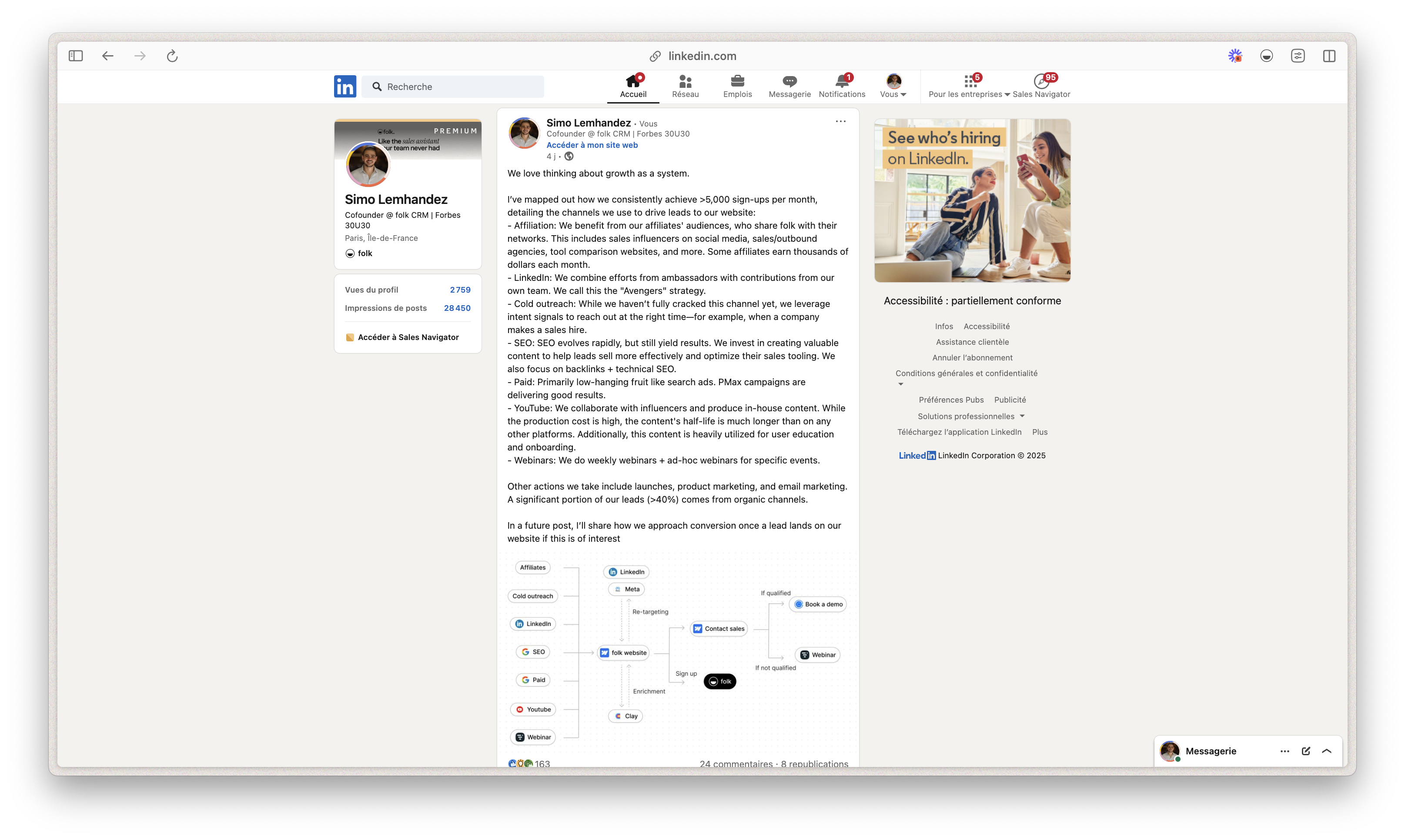The image size is (1405, 840).
Task: Open the Notifications bell icon
Action: pyautogui.click(x=842, y=81)
